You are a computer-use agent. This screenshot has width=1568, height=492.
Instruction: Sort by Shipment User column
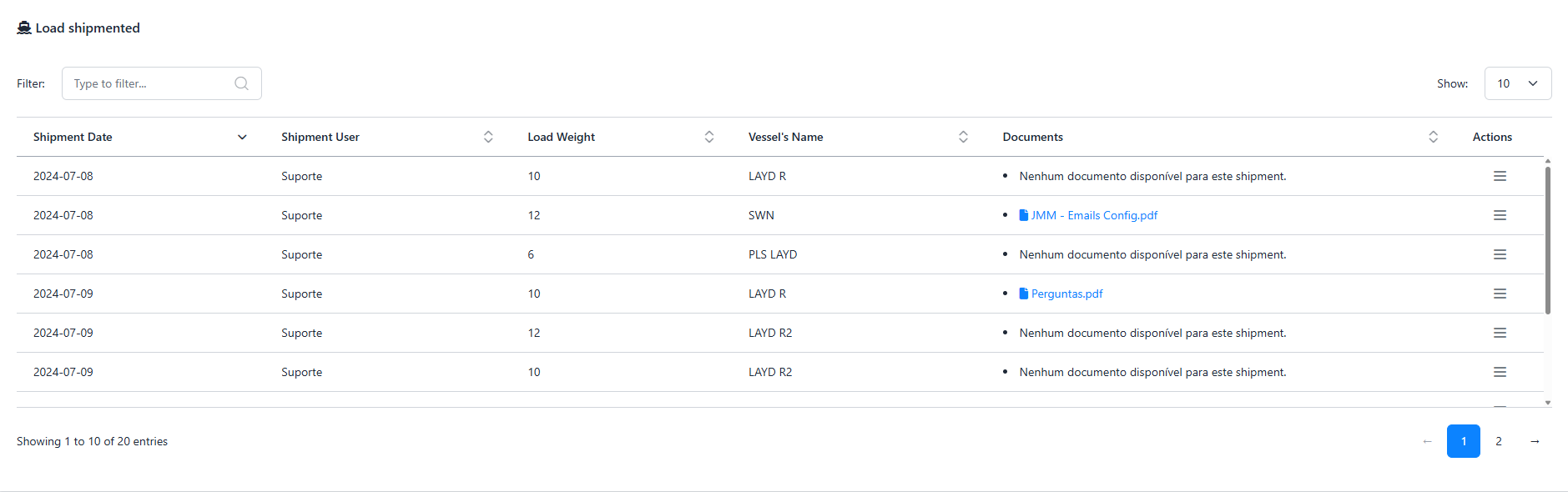tap(488, 137)
